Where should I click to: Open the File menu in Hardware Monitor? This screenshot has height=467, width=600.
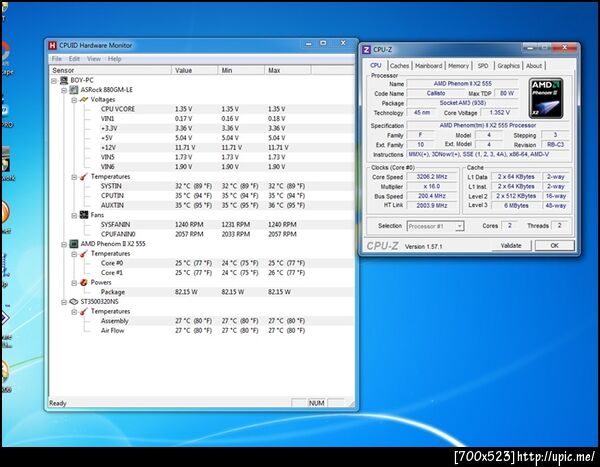point(57,59)
